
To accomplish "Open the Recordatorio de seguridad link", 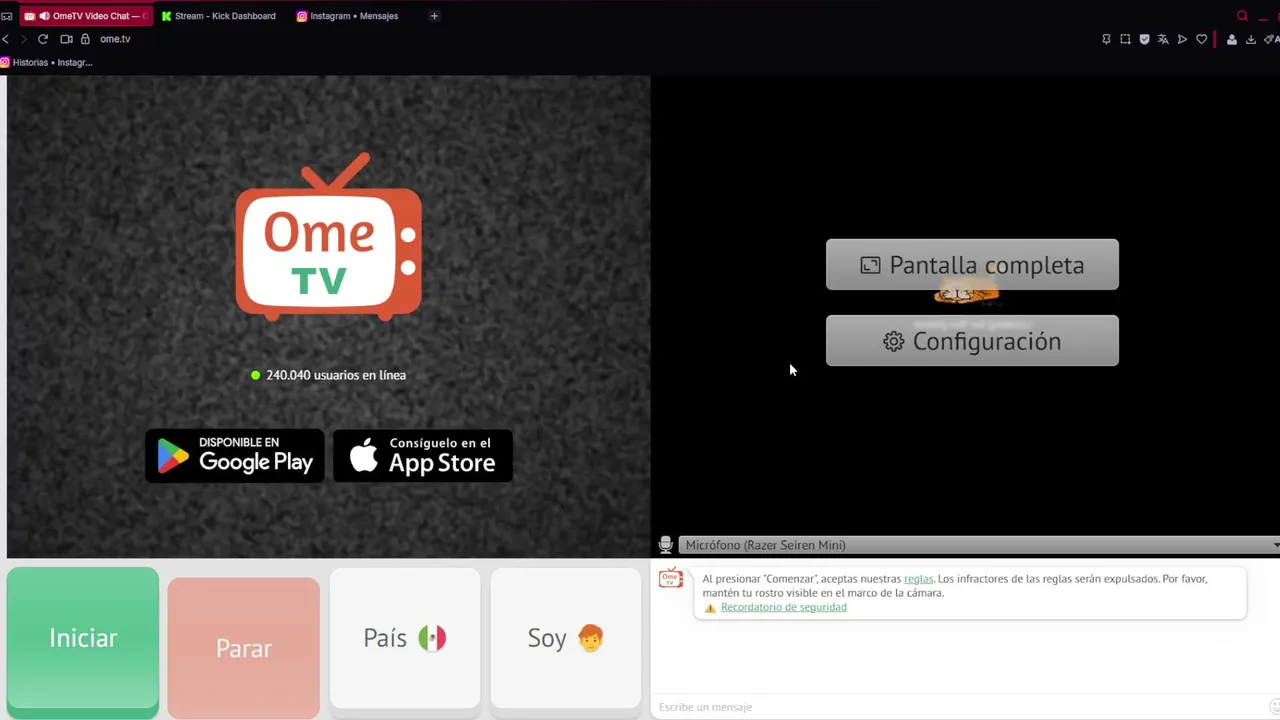I will click(x=784, y=607).
